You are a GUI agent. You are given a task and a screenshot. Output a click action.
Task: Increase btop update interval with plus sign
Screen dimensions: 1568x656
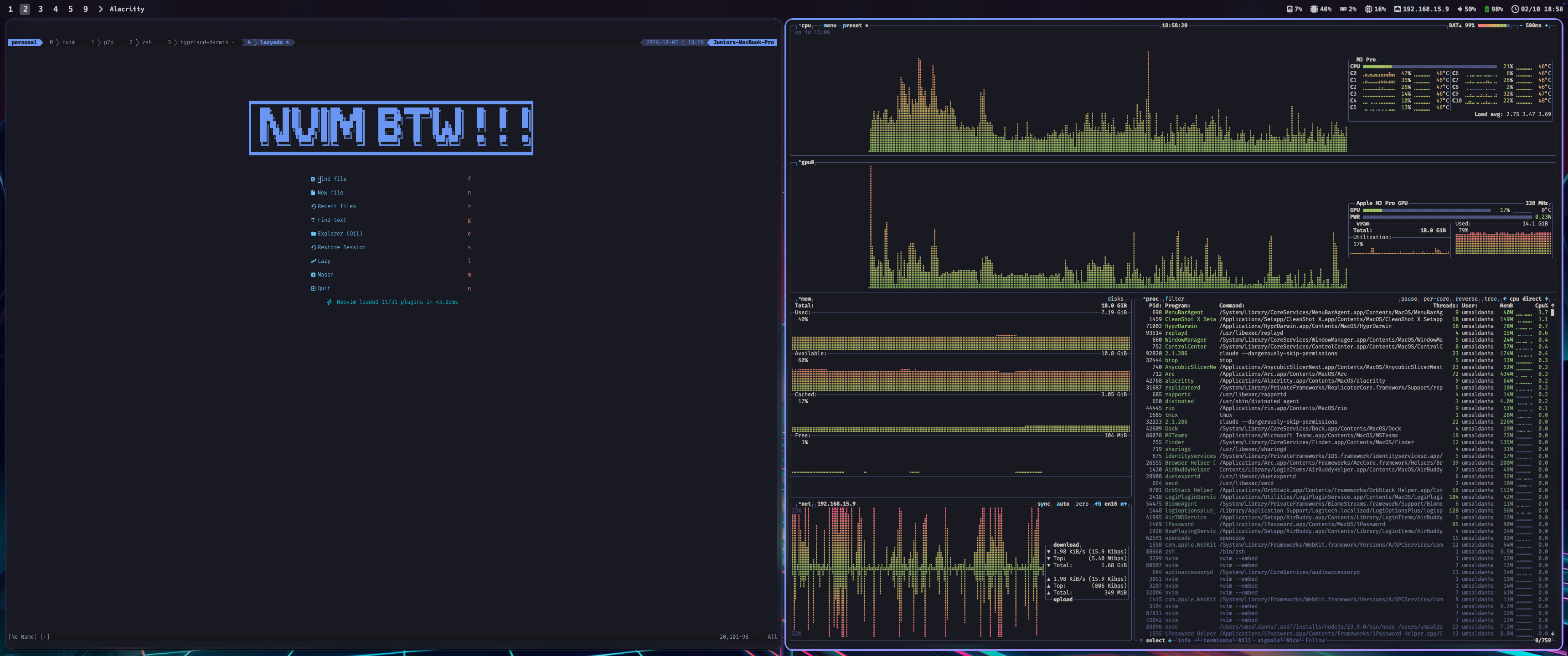pyautogui.click(x=1546, y=26)
